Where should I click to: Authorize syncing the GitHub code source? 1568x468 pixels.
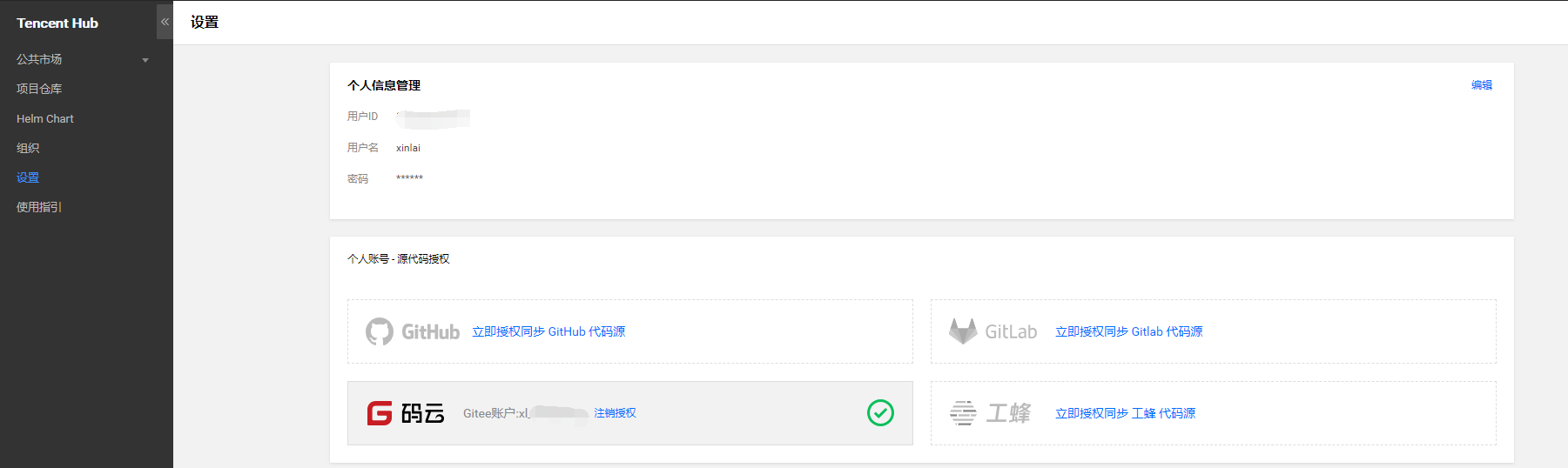click(548, 331)
